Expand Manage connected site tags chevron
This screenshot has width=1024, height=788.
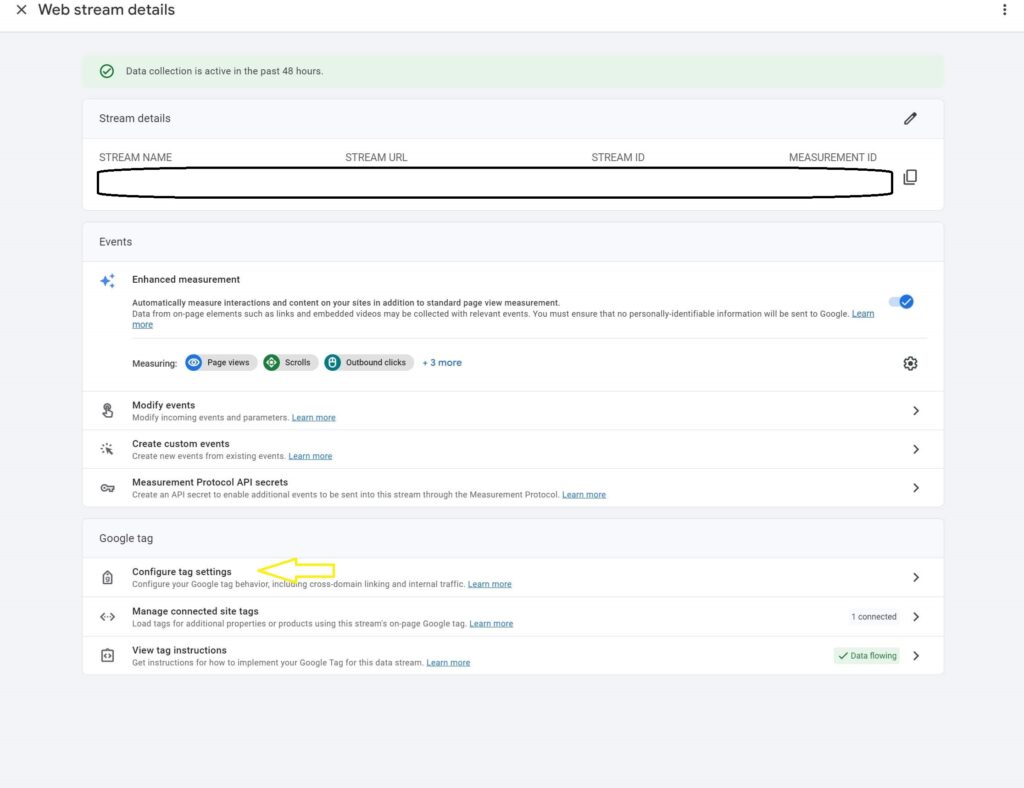(916, 616)
